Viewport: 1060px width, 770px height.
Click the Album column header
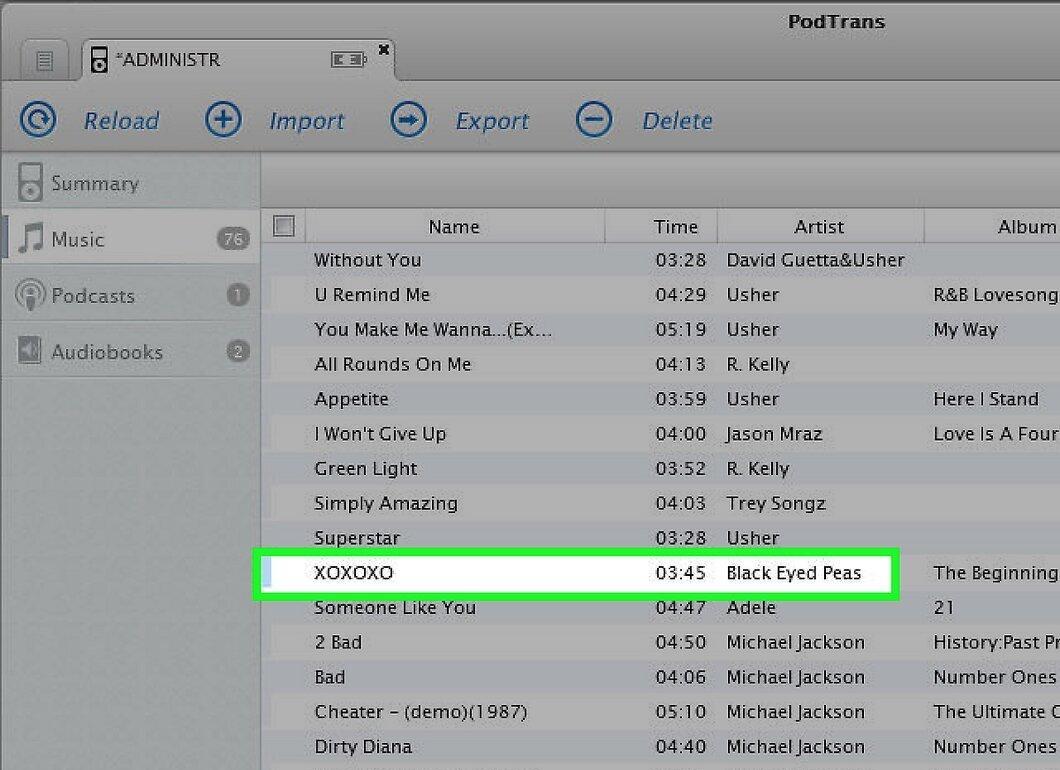992,226
